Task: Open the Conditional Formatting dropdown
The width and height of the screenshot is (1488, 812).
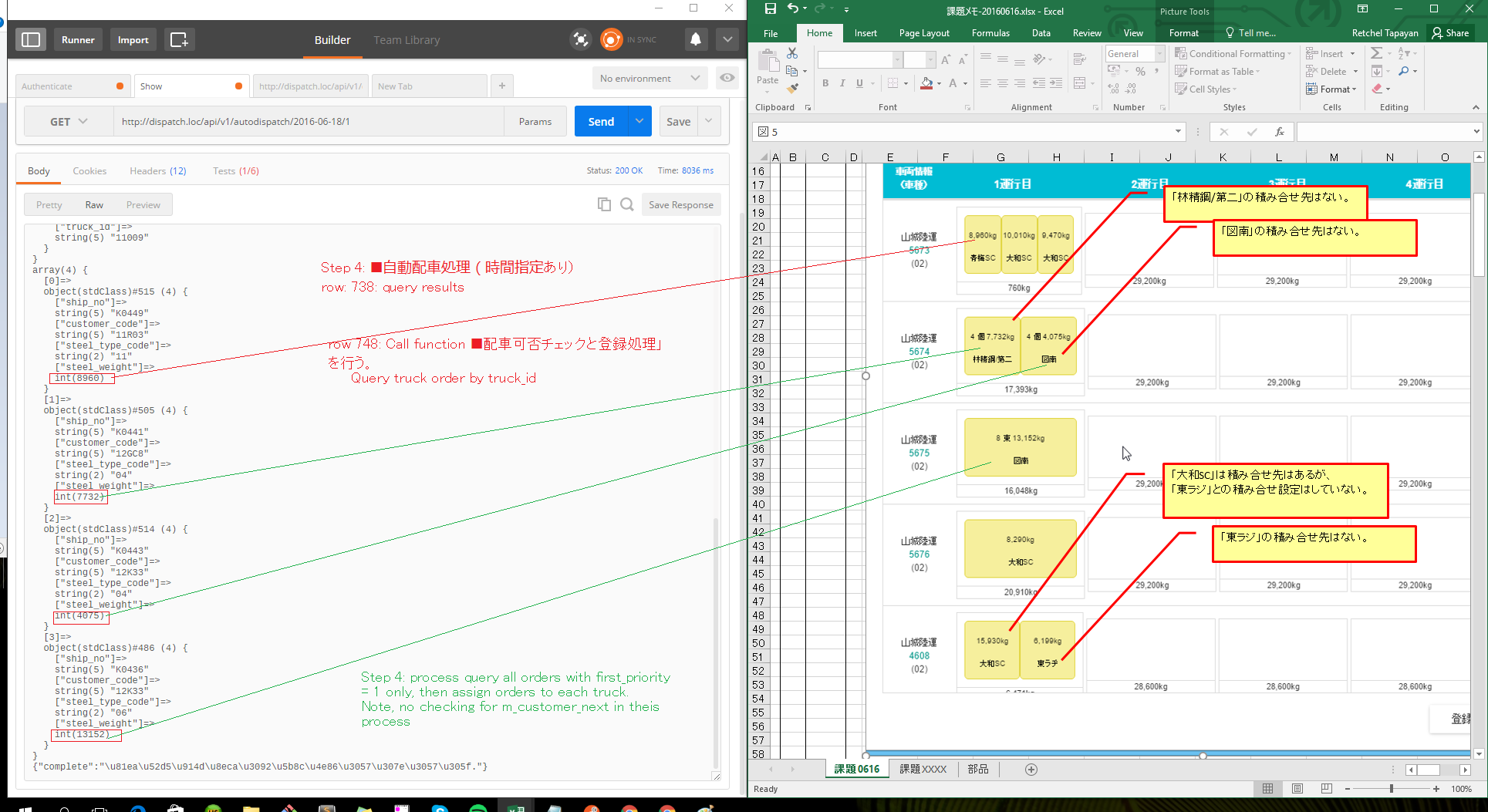Action: point(1233,53)
